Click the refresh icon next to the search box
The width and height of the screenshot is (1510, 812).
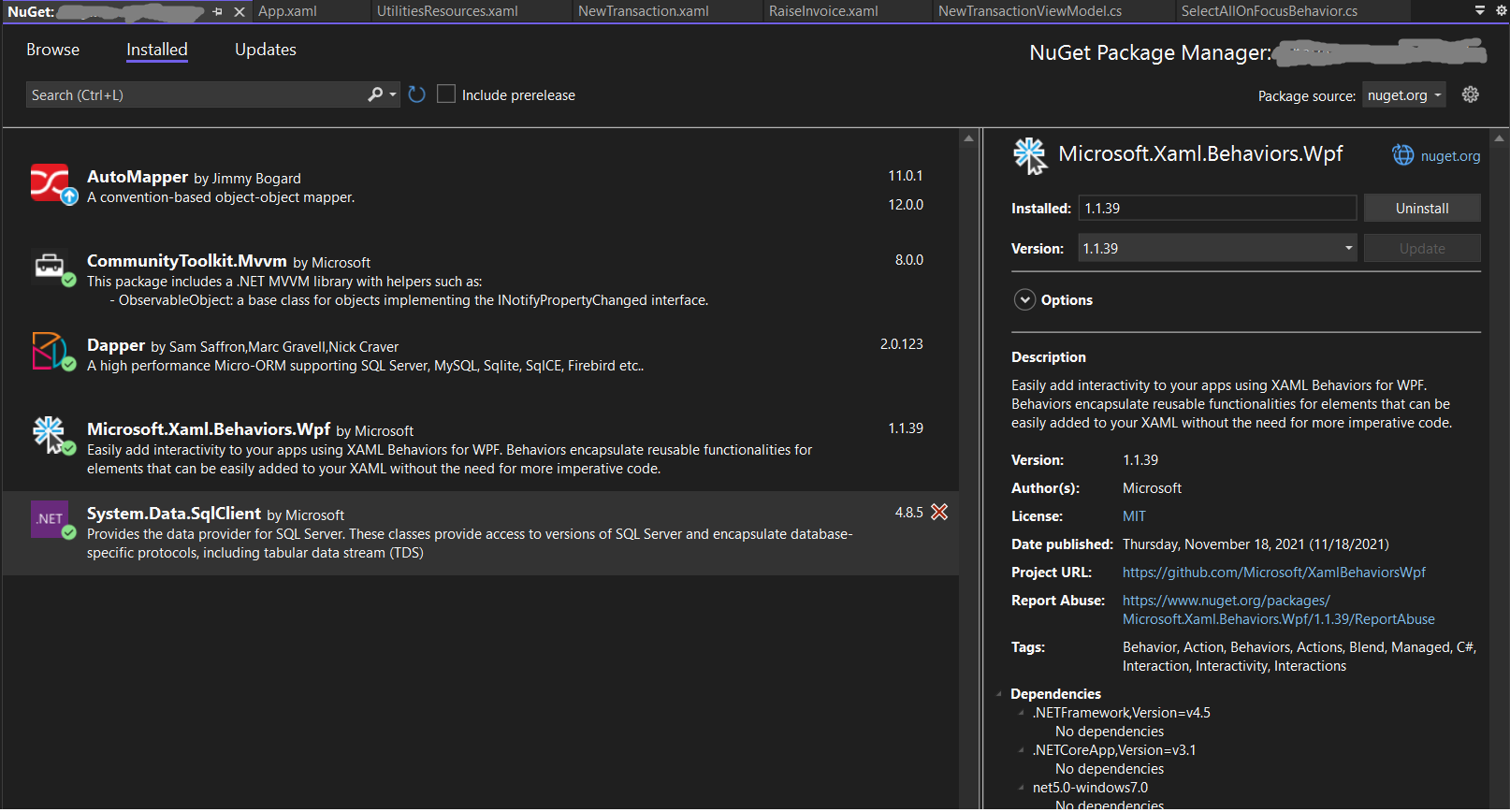[x=417, y=94]
